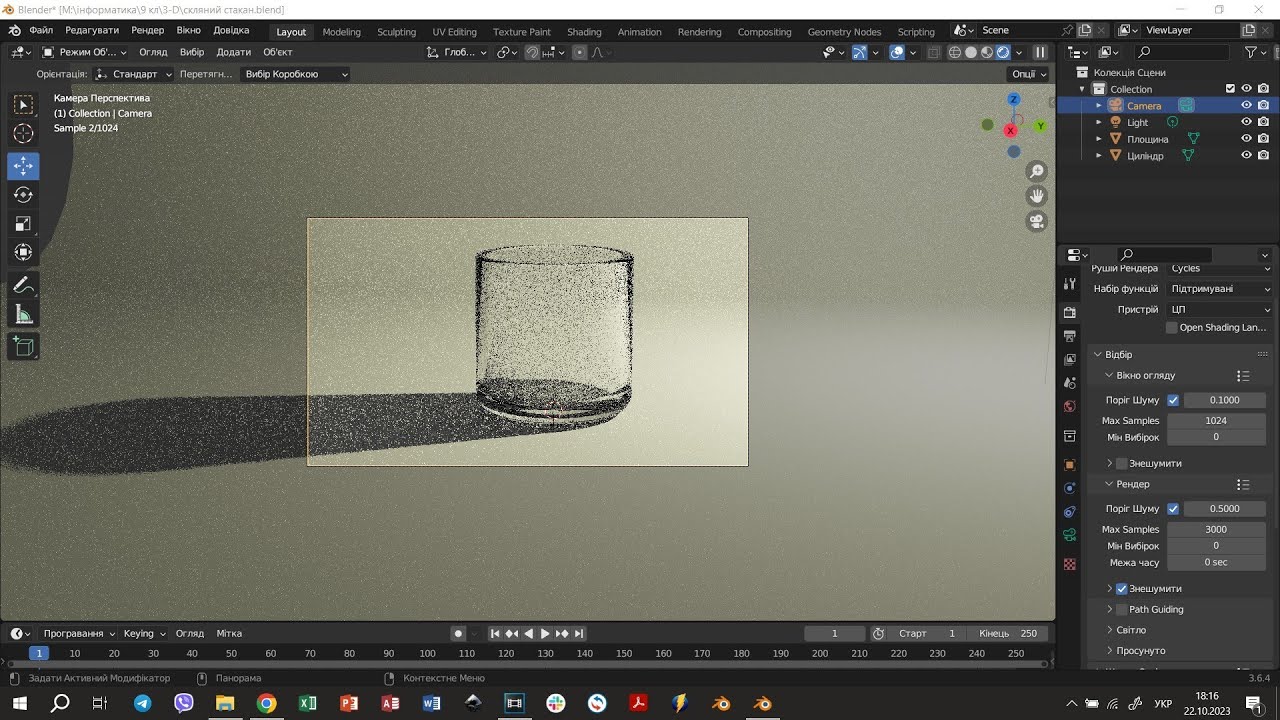
Task: Jump to the timeline end frame button
Action: [579, 633]
